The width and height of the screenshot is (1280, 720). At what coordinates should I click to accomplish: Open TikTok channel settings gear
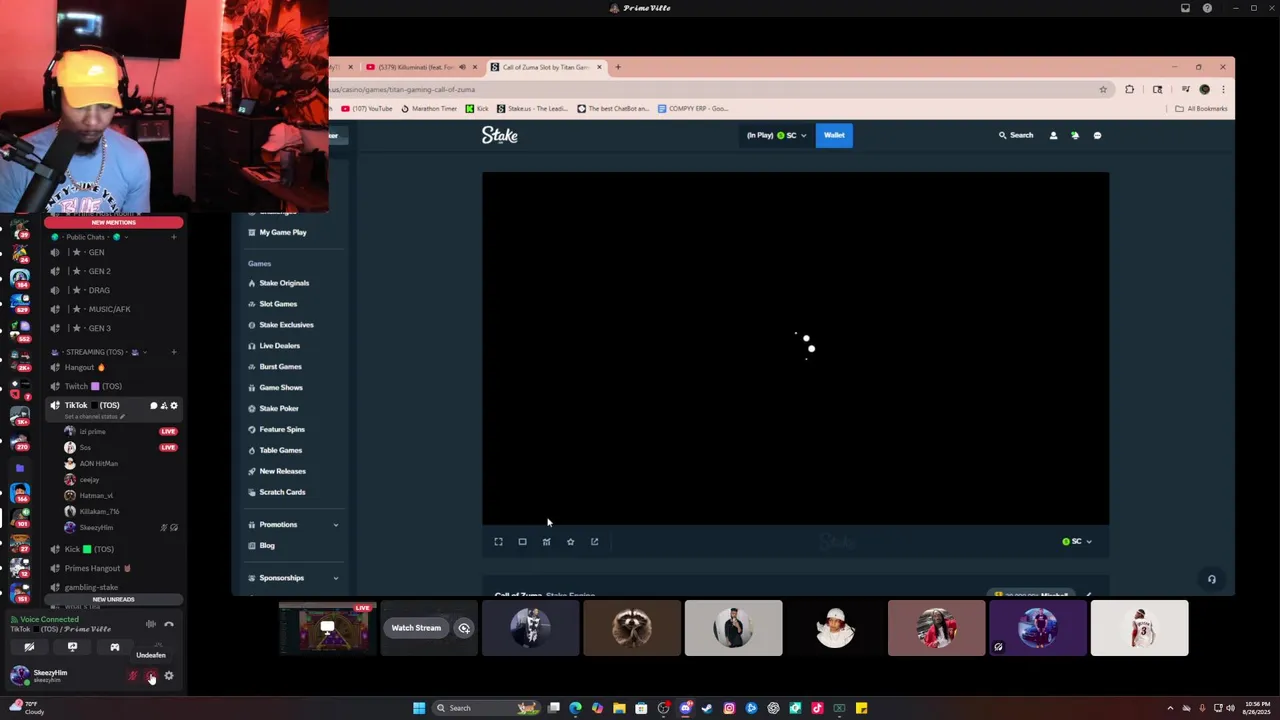174,406
